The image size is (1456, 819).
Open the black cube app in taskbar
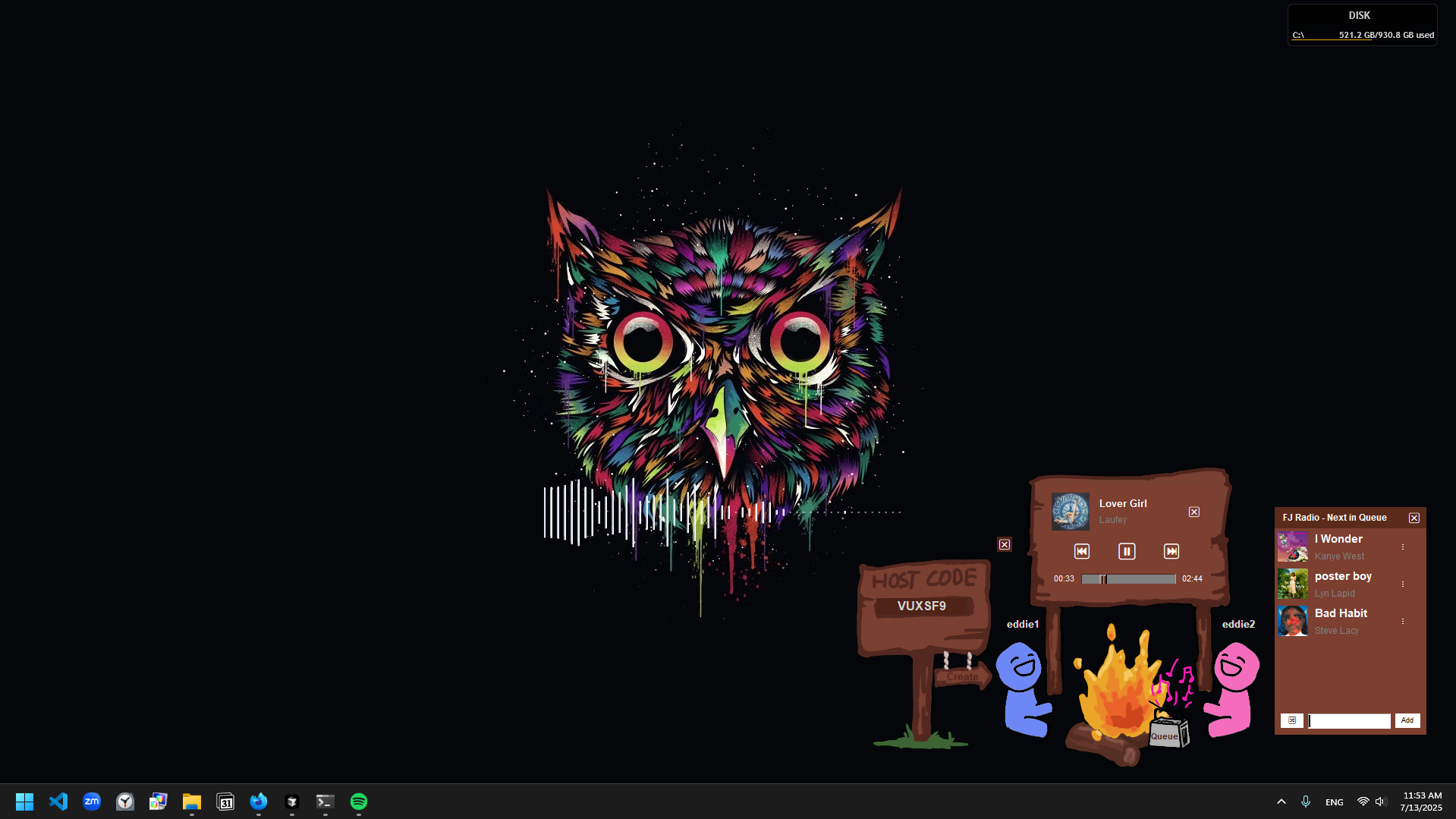292,802
